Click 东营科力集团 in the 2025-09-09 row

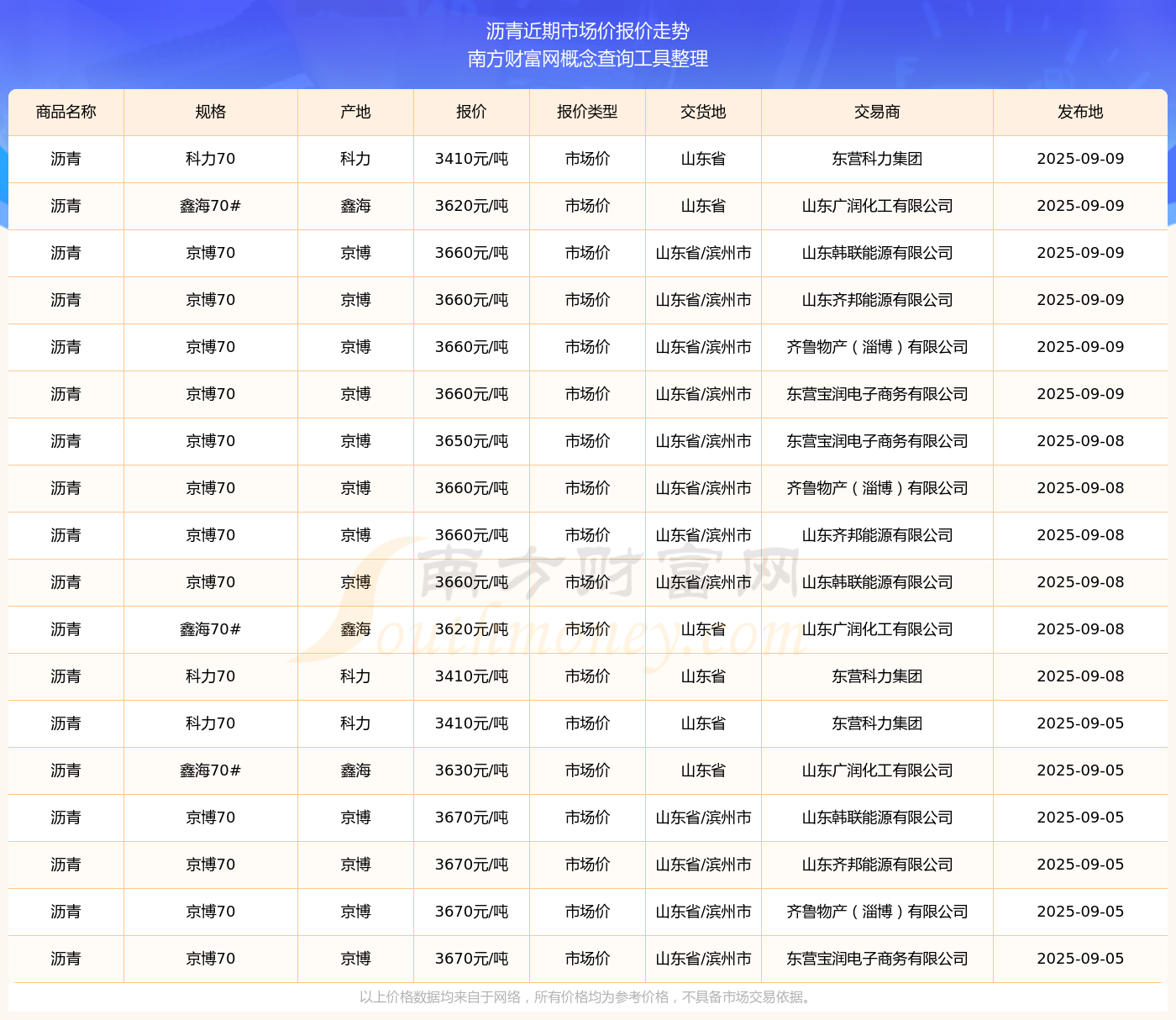tap(877, 159)
